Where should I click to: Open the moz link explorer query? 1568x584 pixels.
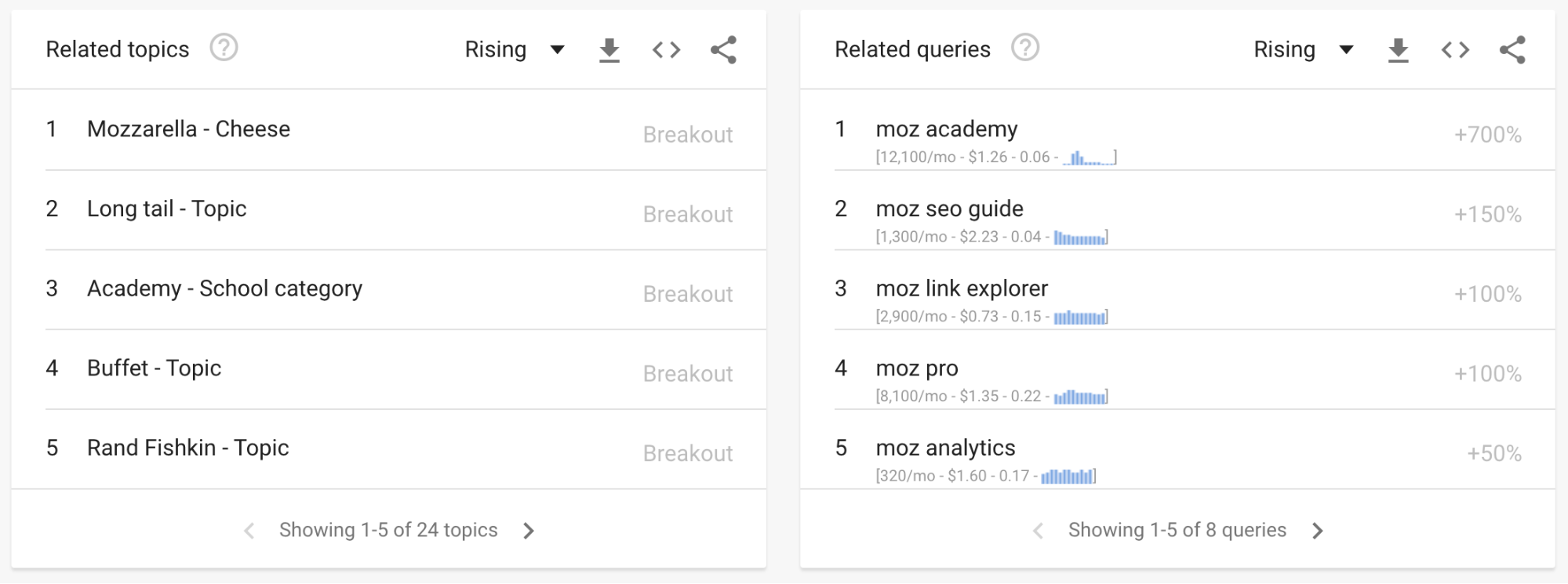pos(962,288)
